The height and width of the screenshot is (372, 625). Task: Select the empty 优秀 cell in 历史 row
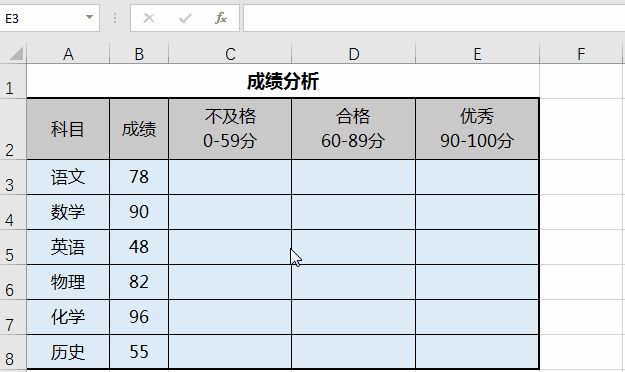[x=477, y=352]
